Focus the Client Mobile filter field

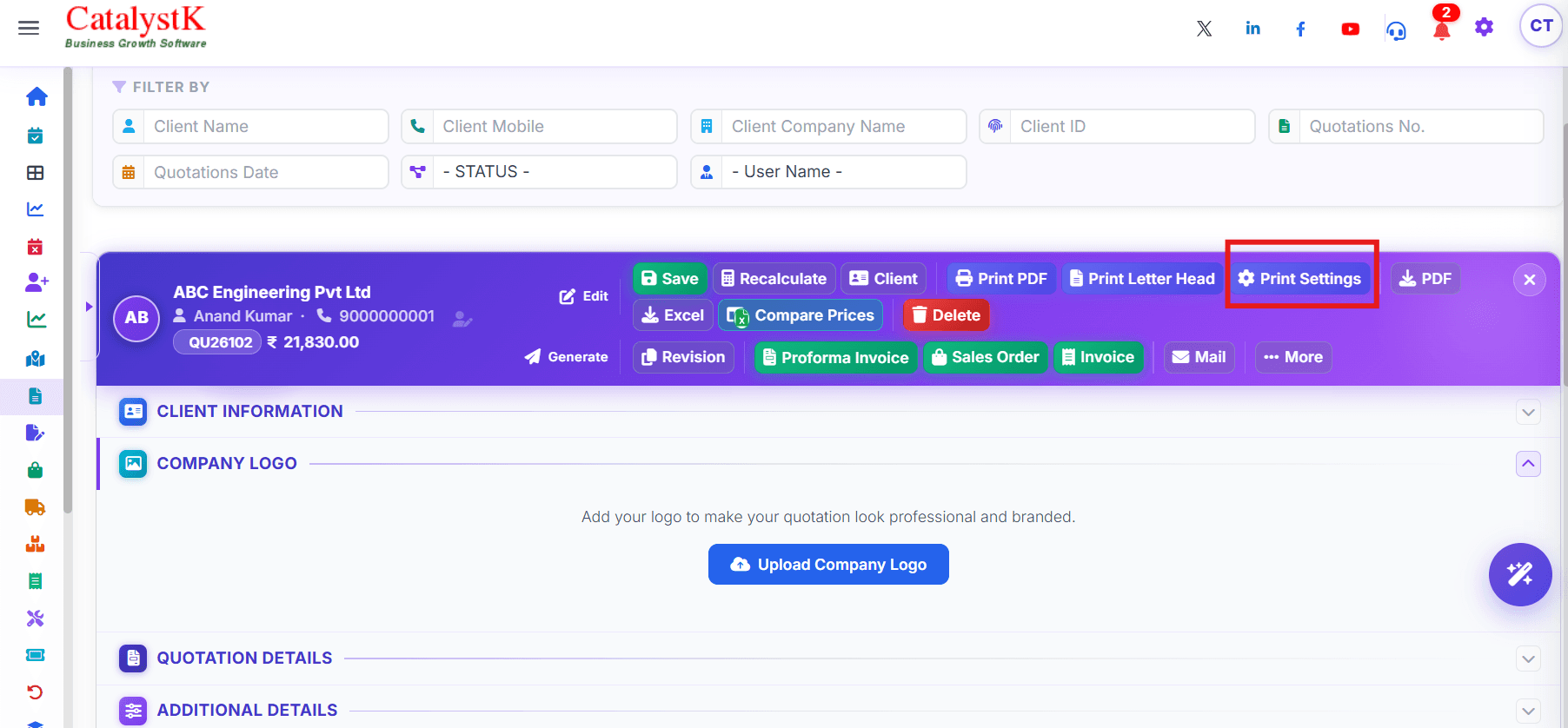539,127
